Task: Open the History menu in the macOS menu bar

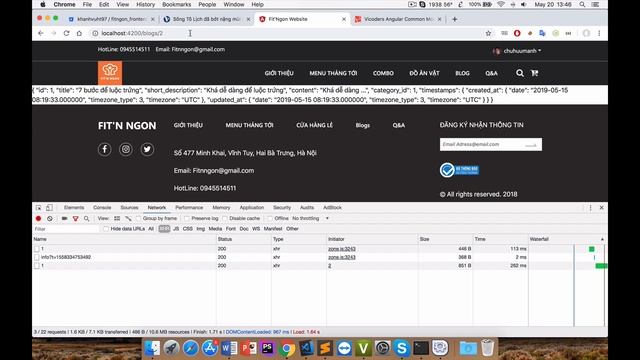Action: [x=145, y=4]
